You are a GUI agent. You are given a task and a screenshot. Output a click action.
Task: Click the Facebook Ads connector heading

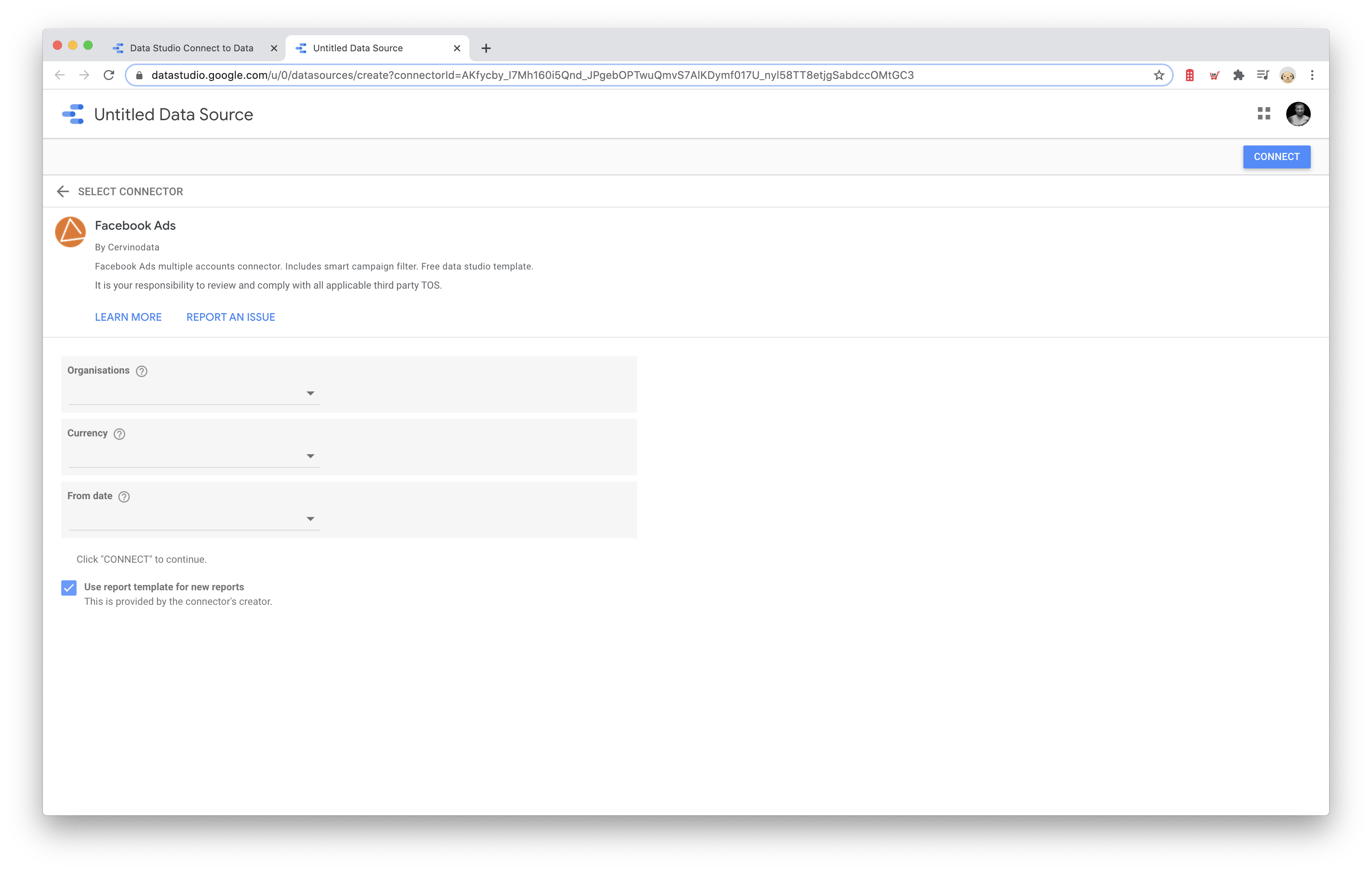click(x=135, y=225)
